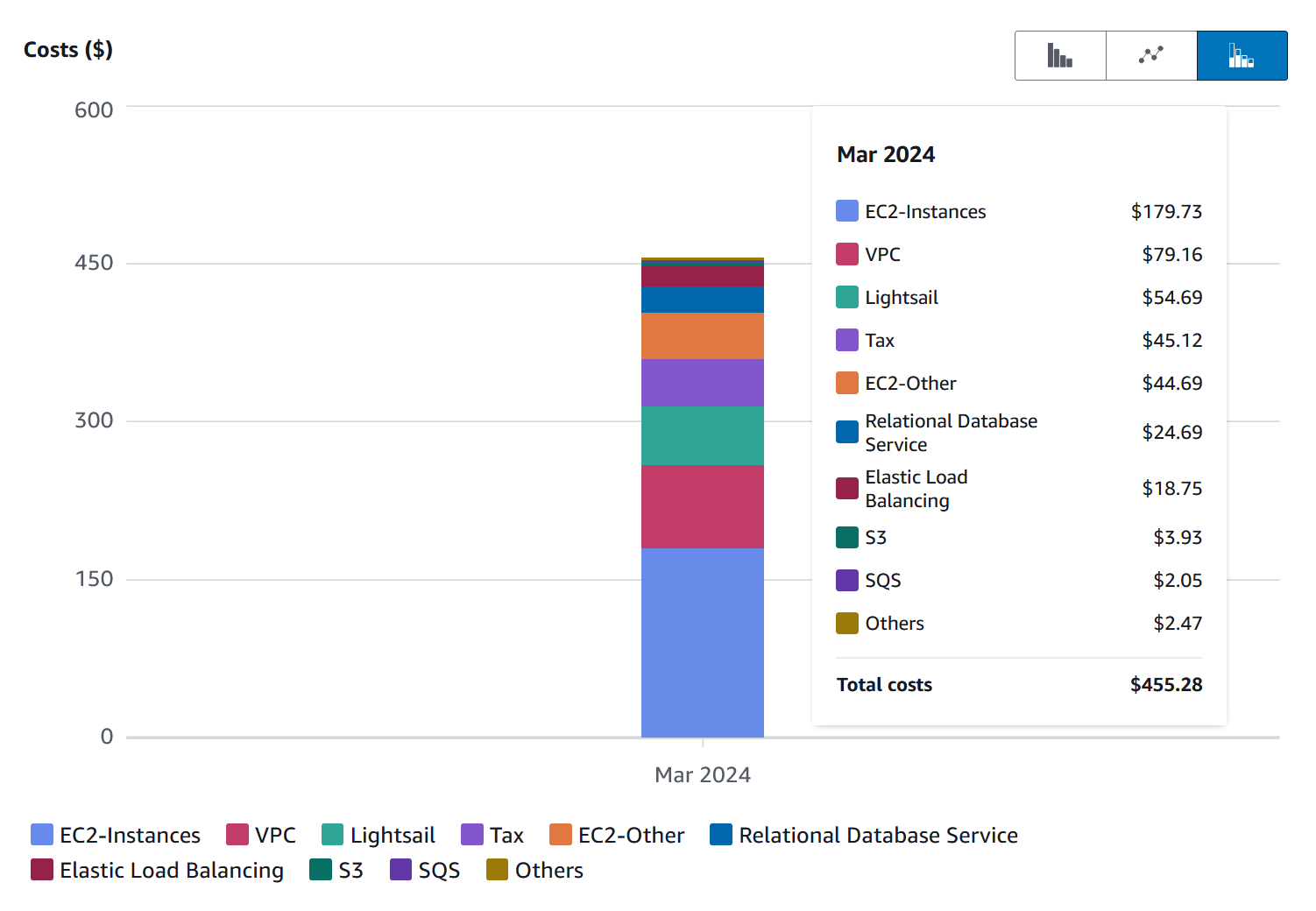Hide the Lightsail series via its legend entry

(379, 835)
